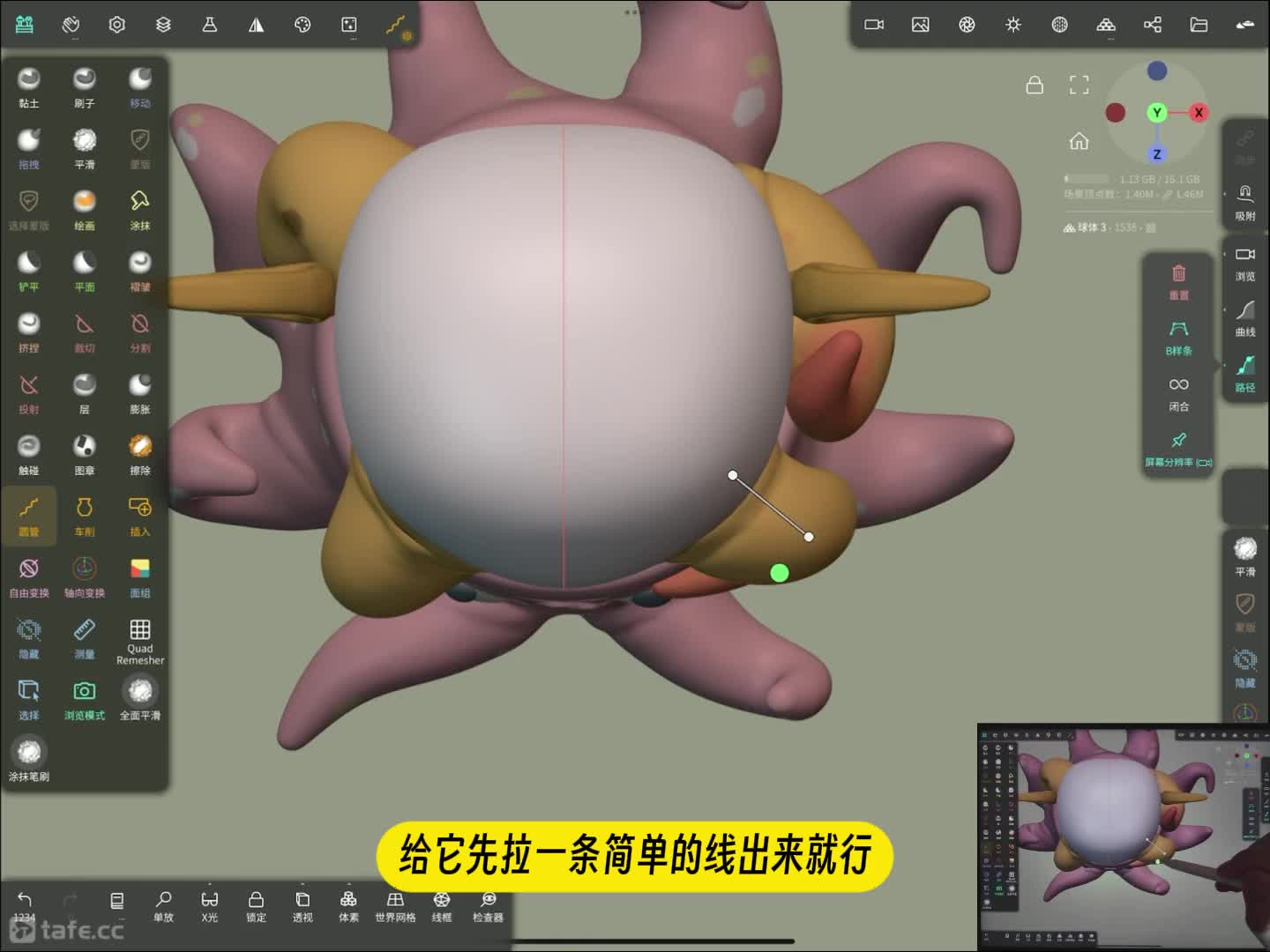
Task: Select the 平滑 smooth tool in left panel
Action: tap(85, 148)
